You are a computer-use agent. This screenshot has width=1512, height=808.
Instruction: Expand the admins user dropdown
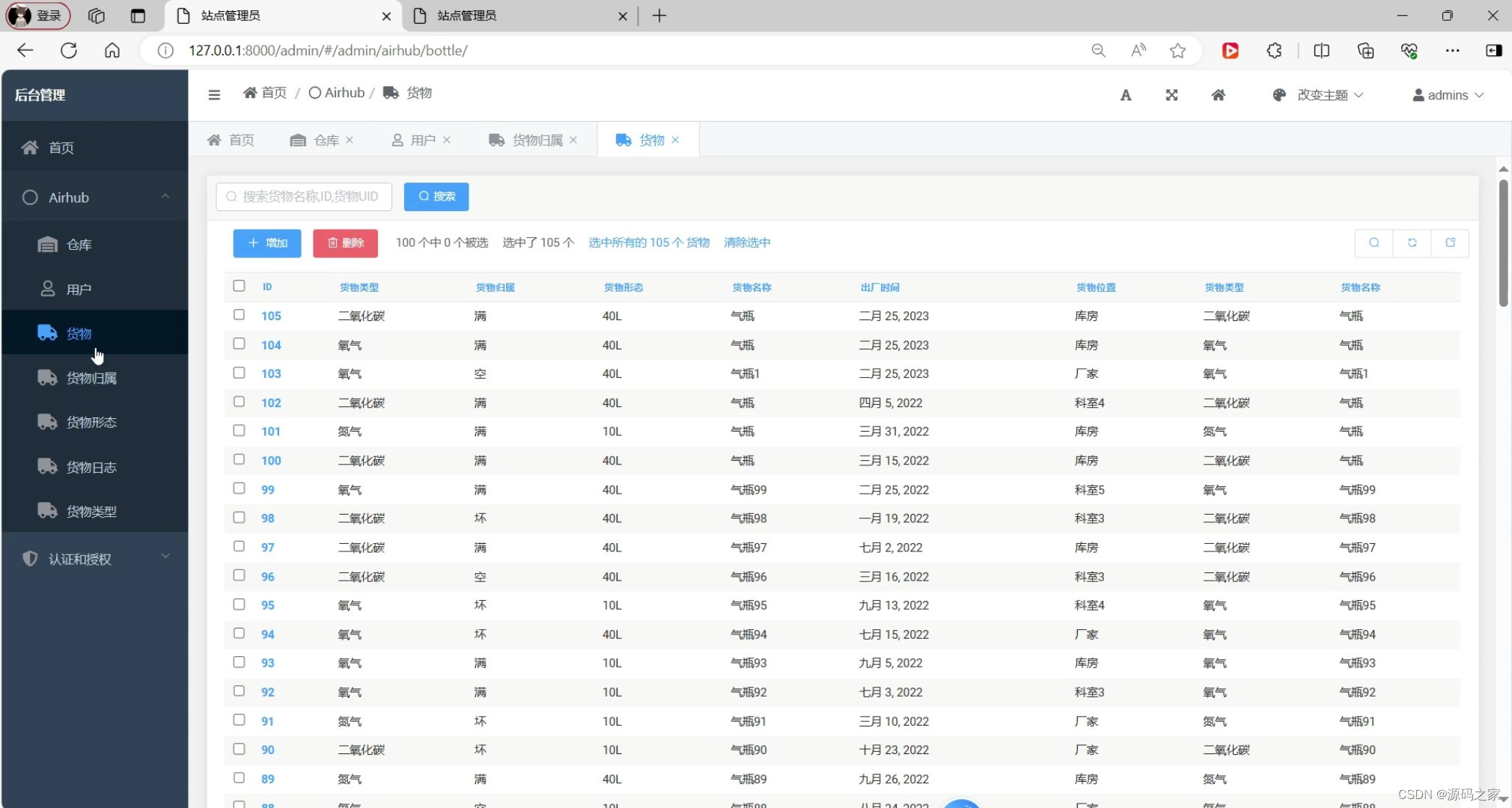coord(1448,95)
